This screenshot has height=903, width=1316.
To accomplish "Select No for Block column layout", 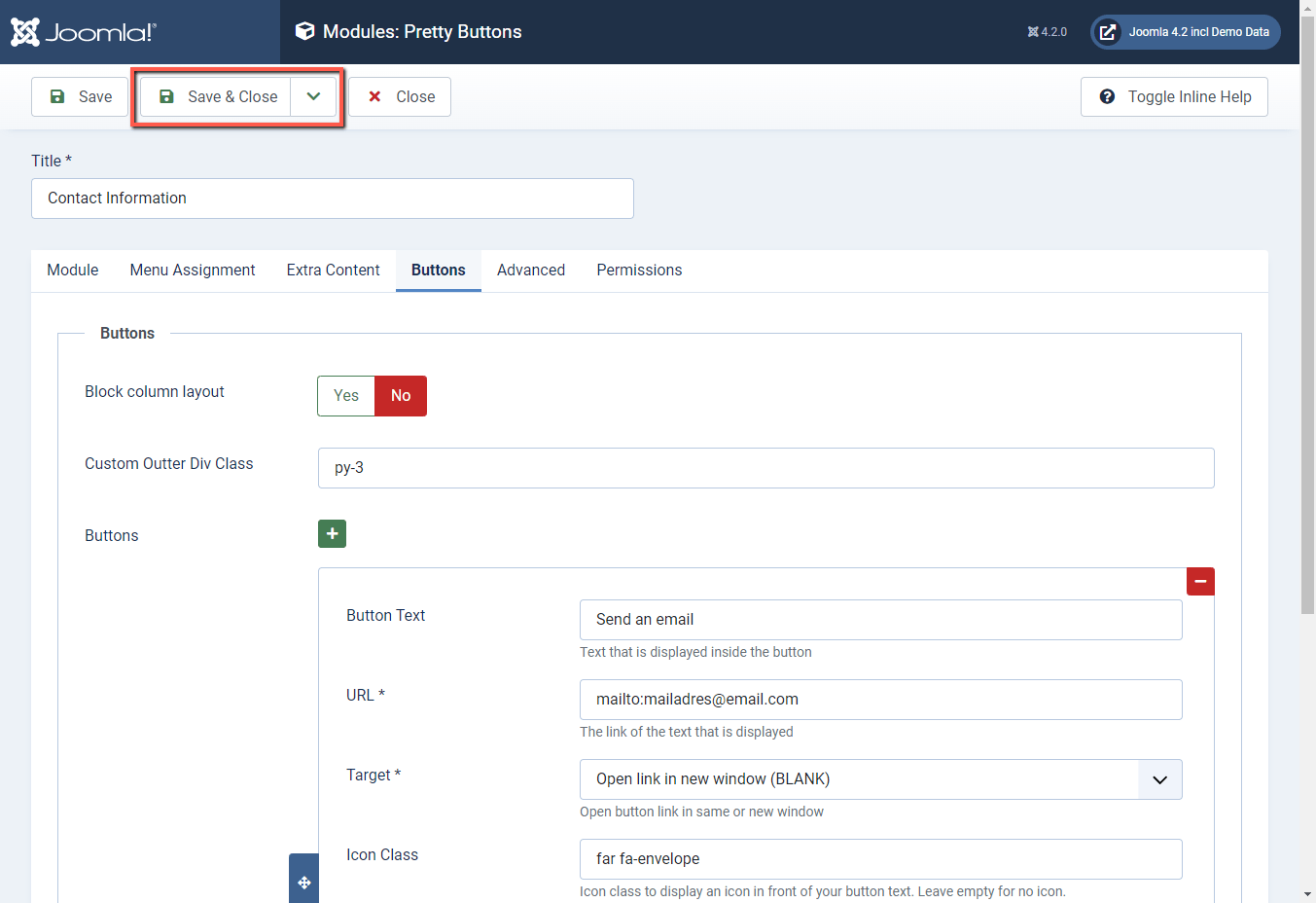I will 400,395.
